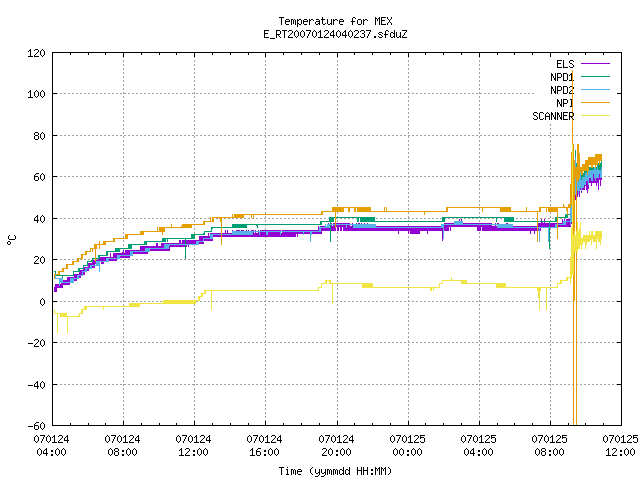Image resolution: width=640 pixels, height=480 pixels.
Task: Click the SCANNER legend label
Action: click(553, 116)
